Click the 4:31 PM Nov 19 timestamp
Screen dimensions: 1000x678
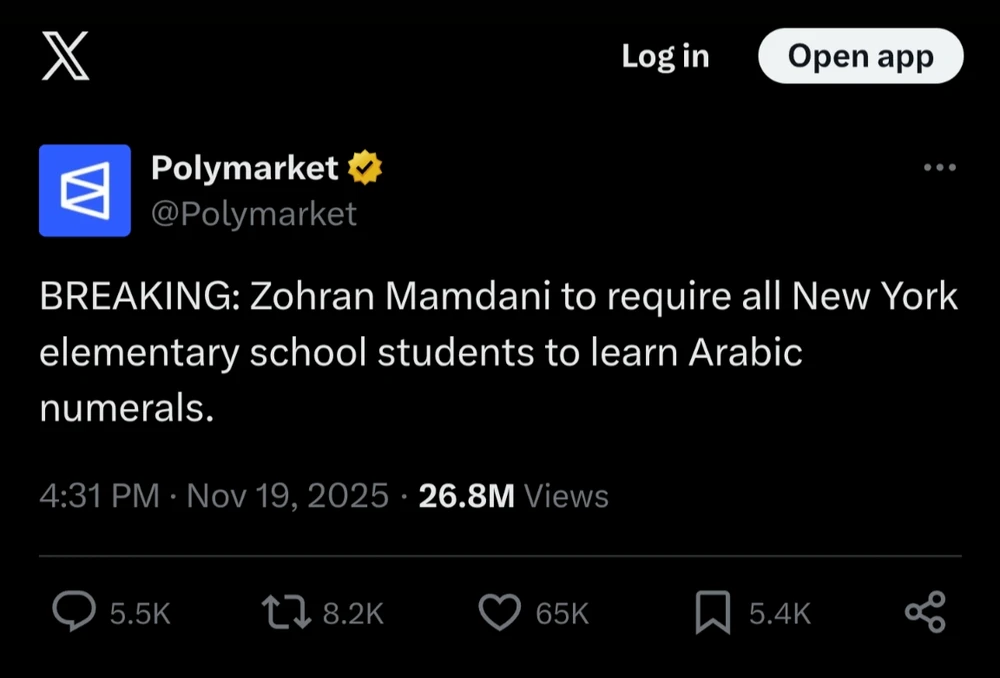point(213,496)
